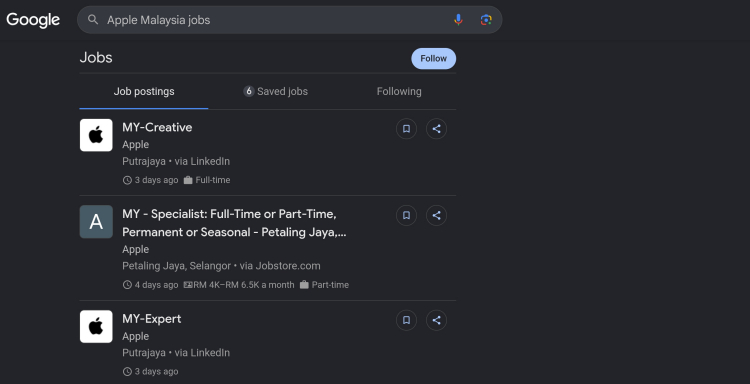Click the clock icon in the MY-Expert row
The image size is (750, 384).
[x=127, y=372]
